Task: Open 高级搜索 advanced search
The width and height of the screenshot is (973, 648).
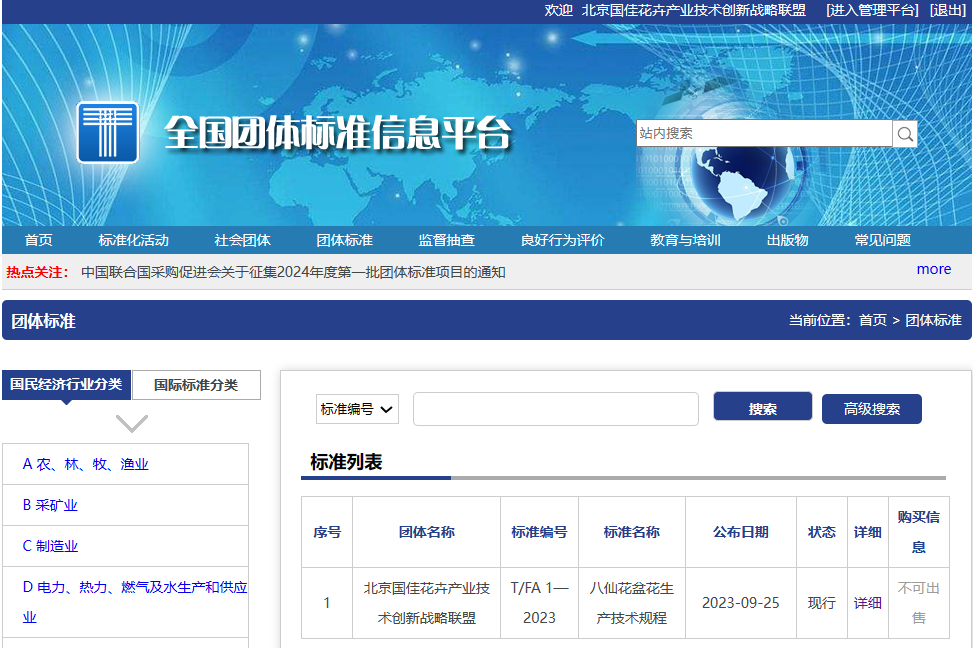Action: (871, 409)
